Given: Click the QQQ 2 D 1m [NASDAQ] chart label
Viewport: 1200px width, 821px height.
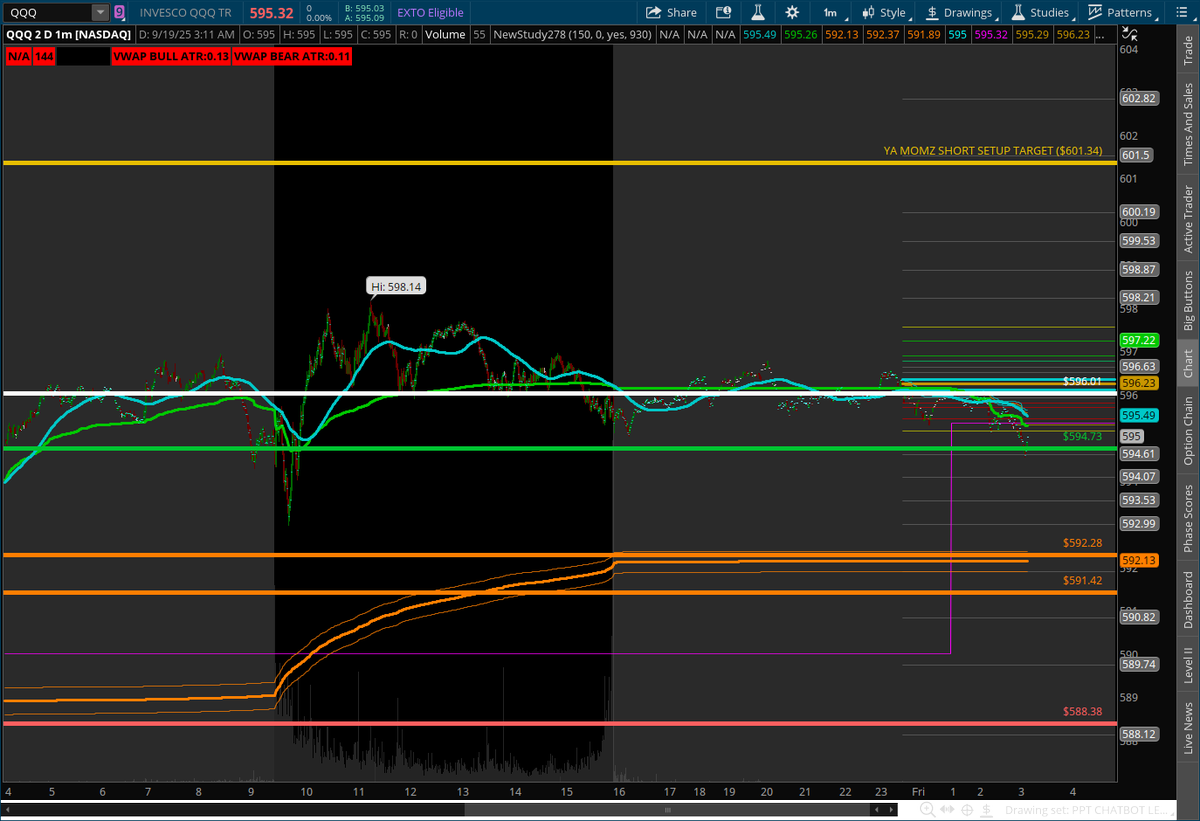Looking at the screenshot, I should [x=70, y=34].
